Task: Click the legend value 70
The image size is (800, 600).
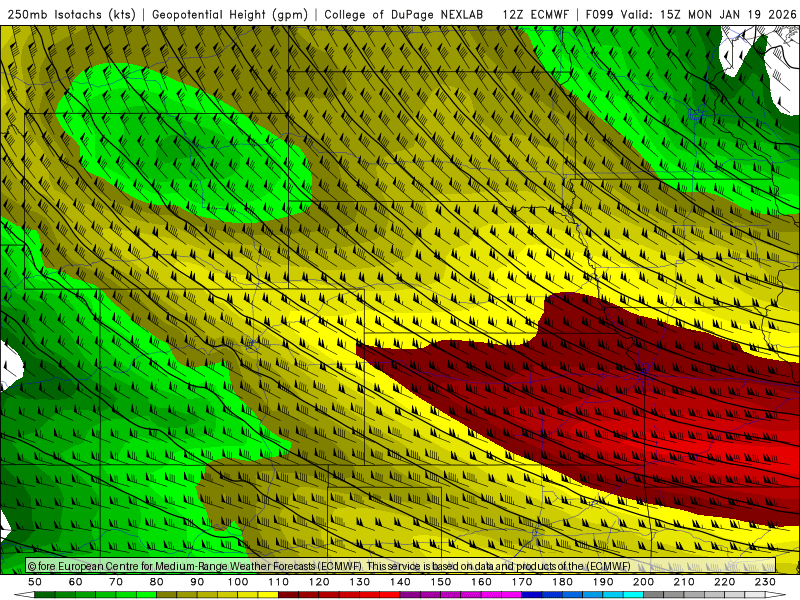Action: (x=116, y=582)
